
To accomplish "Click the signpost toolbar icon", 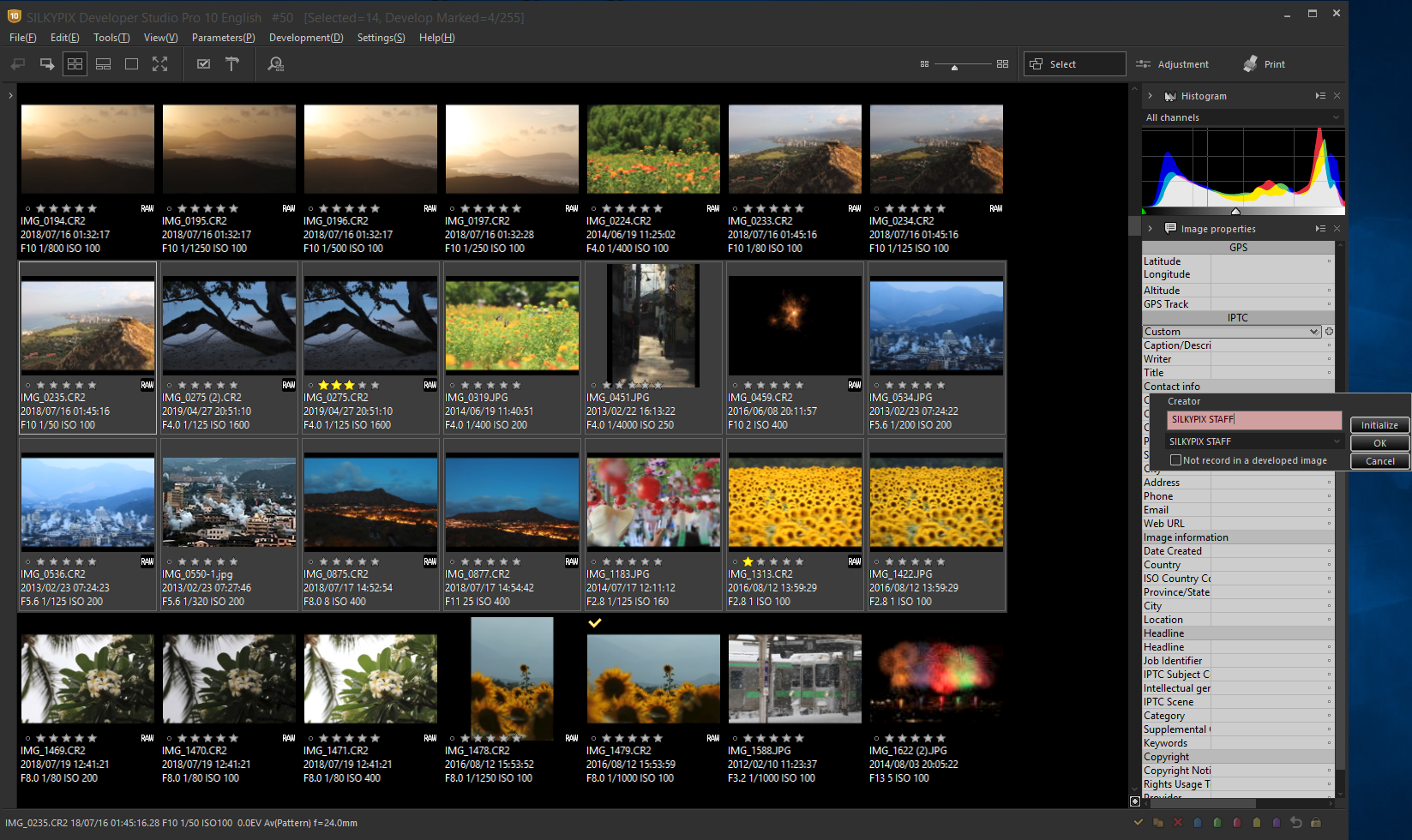I will tap(231, 64).
